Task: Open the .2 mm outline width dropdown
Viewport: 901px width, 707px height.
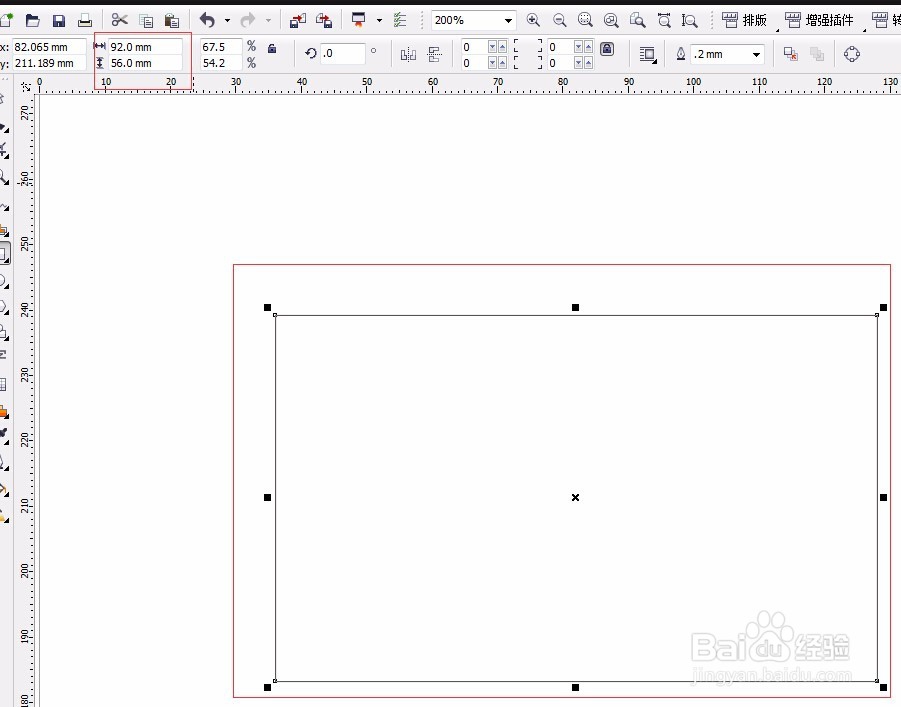Action: pos(756,55)
